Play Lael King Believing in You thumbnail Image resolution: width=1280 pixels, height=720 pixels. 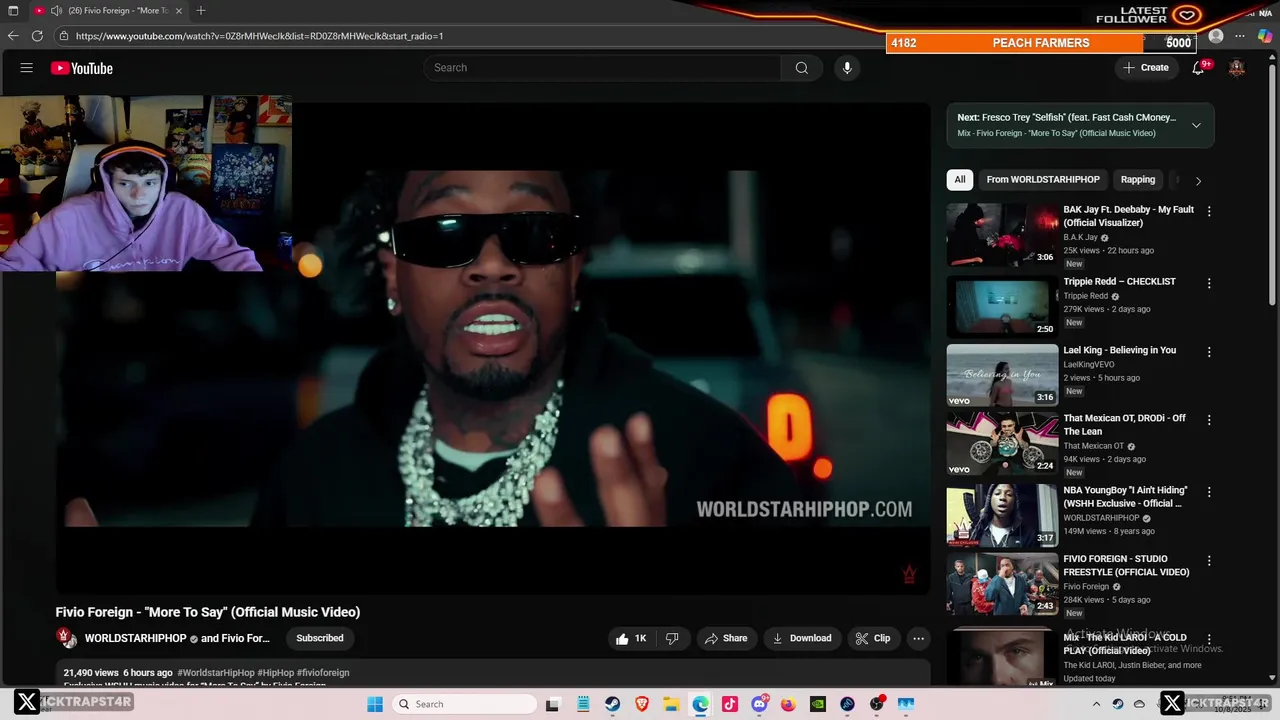(1002, 375)
